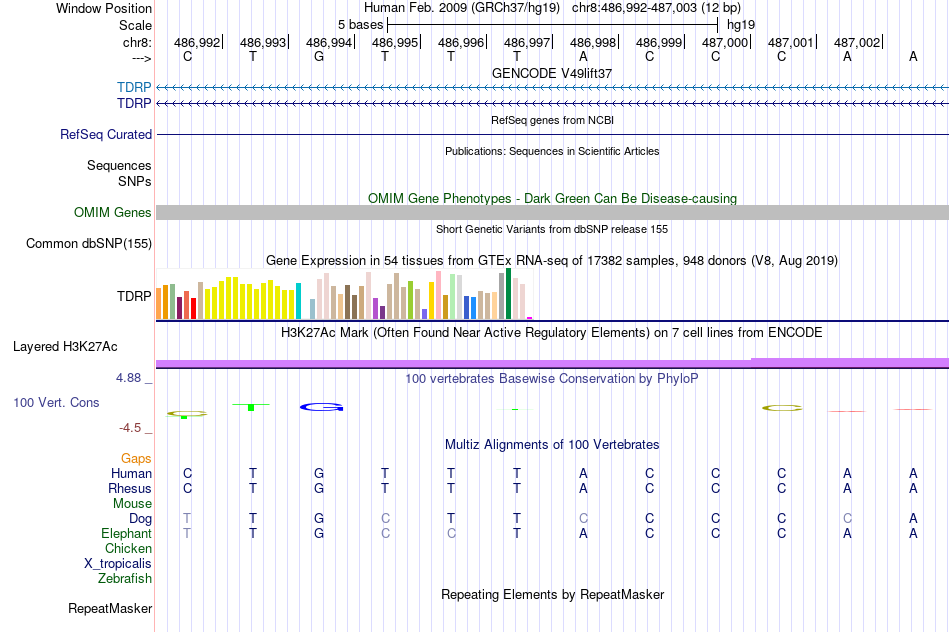Click the Human species row label
The width and height of the screenshot is (950, 632).
click(131, 474)
